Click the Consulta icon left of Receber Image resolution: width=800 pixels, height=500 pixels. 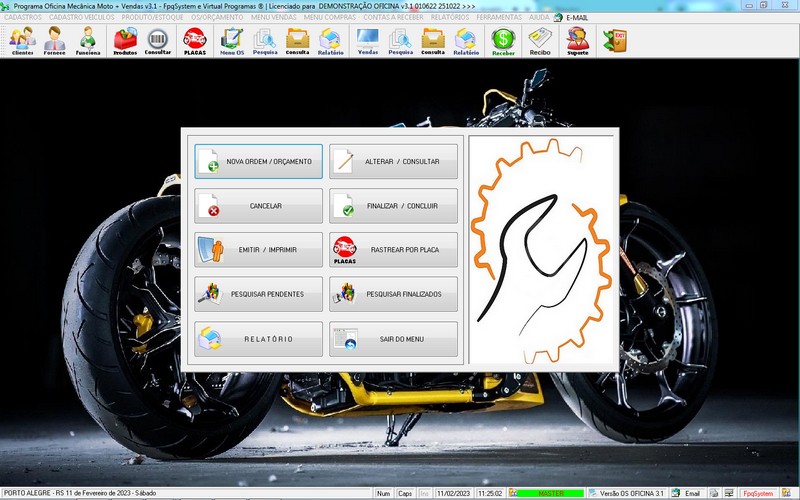pyautogui.click(x=433, y=41)
